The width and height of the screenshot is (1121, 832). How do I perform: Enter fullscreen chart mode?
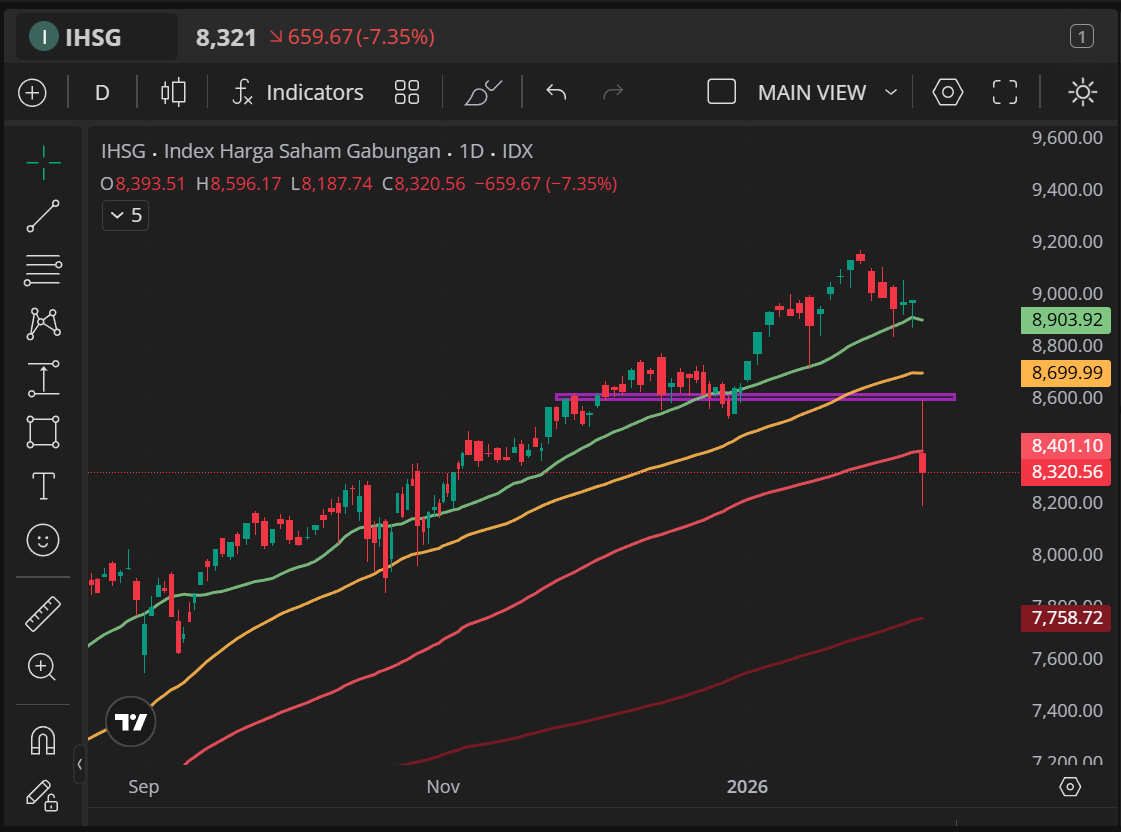tap(1004, 93)
